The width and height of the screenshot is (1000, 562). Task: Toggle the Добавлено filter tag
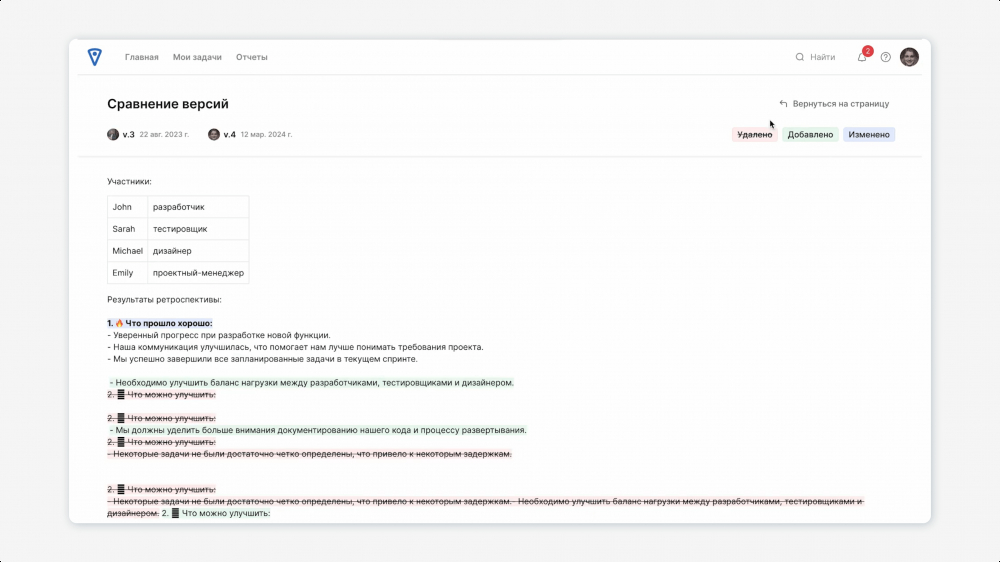[810, 135]
